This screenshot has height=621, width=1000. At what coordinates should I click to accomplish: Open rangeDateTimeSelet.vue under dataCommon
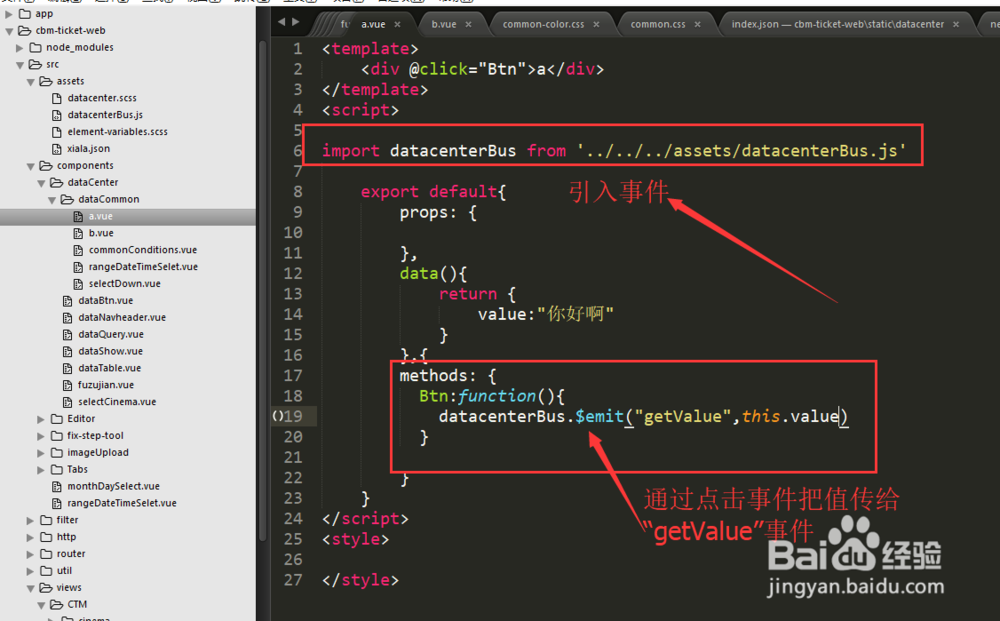(143, 267)
